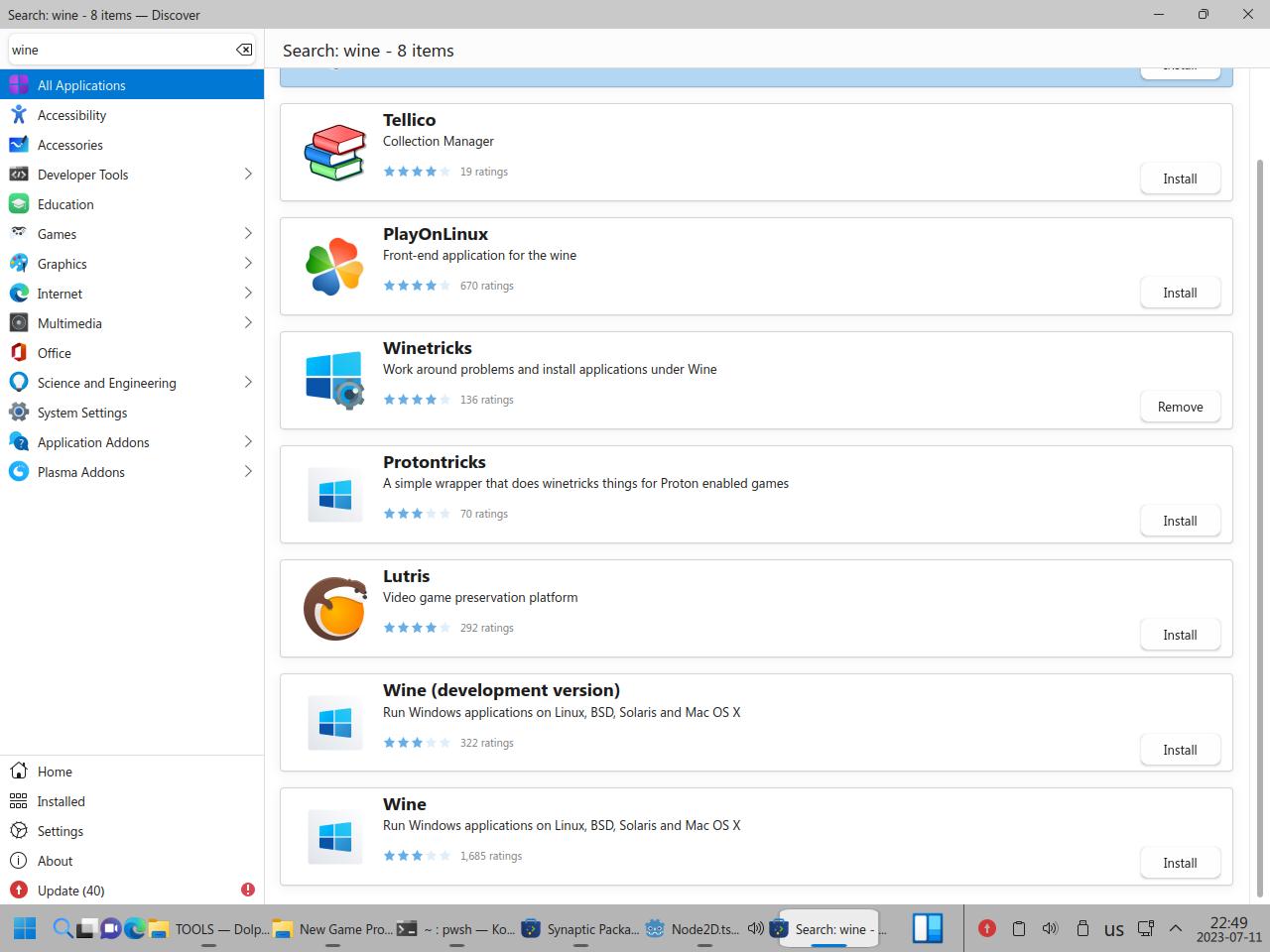The width and height of the screenshot is (1270, 952).
Task: Click PlayOnLinux 670 ratings stars
Action: [417, 286]
